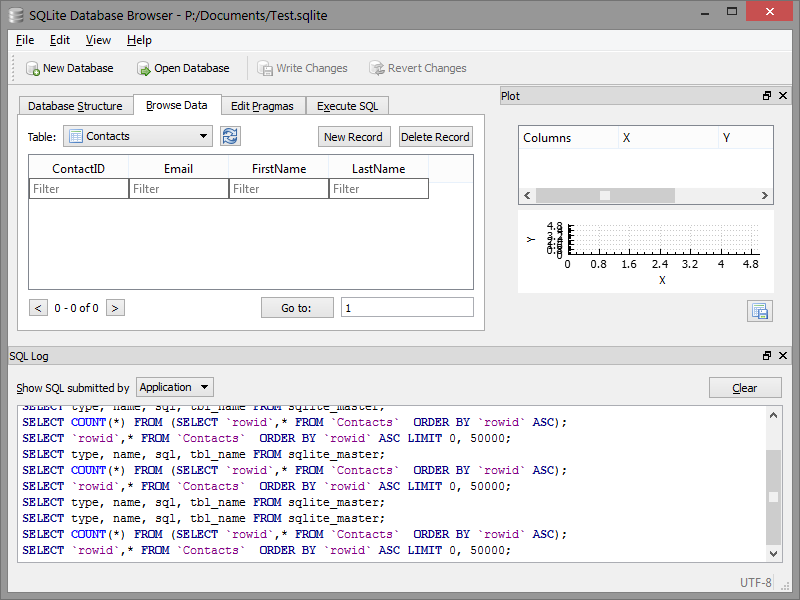Open an existing database file
Image resolution: width=800 pixels, height=600 pixels.
pos(182,68)
